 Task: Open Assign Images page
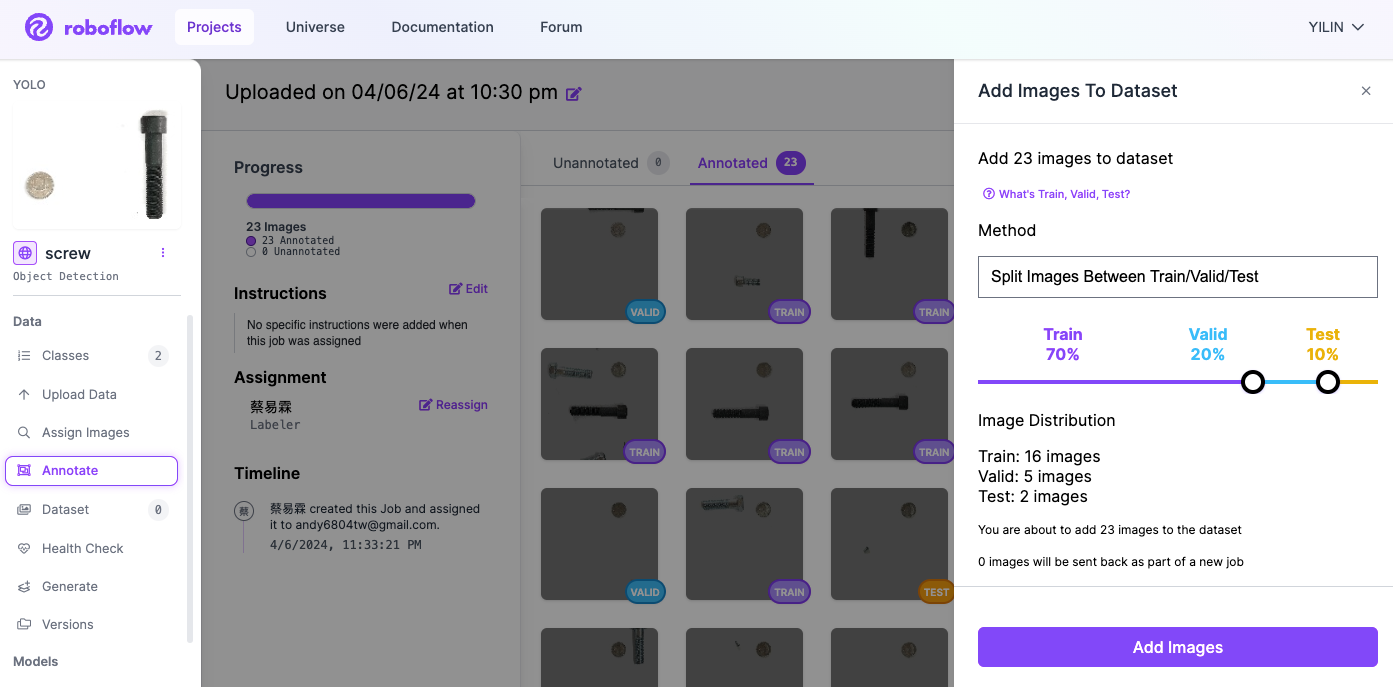coord(85,432)
